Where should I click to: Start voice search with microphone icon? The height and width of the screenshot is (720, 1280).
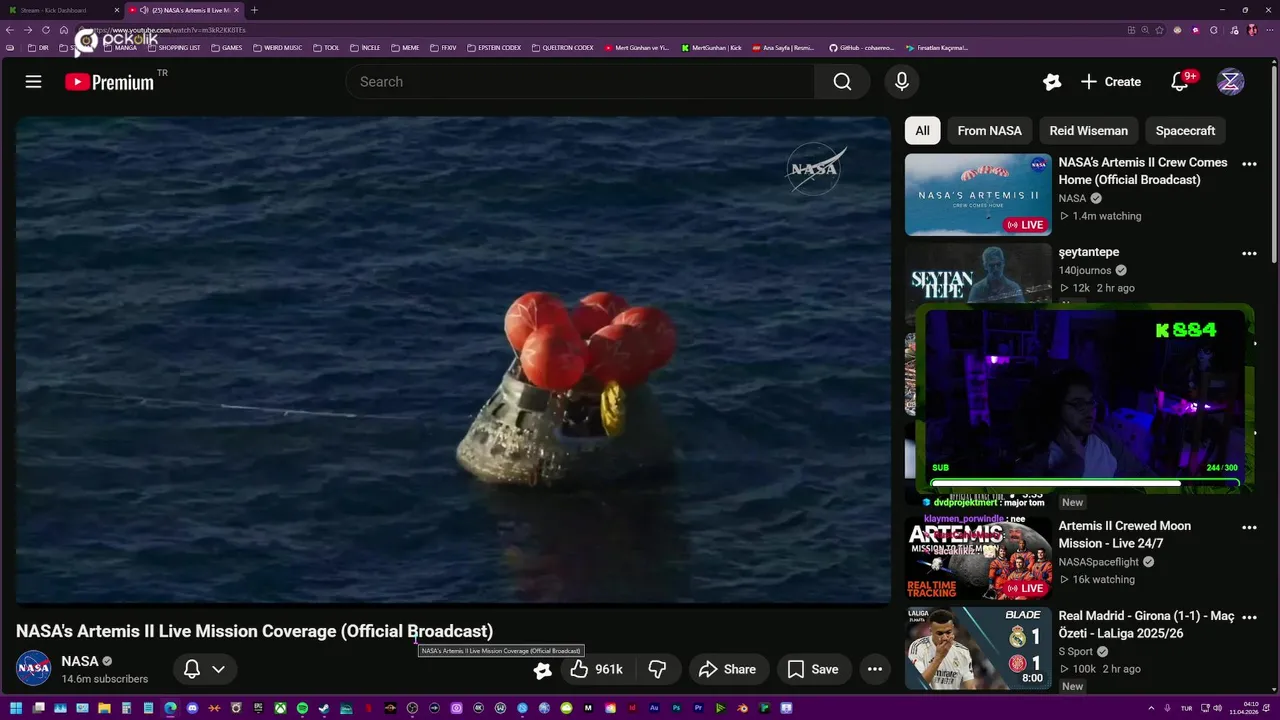[x=902, y=82]
